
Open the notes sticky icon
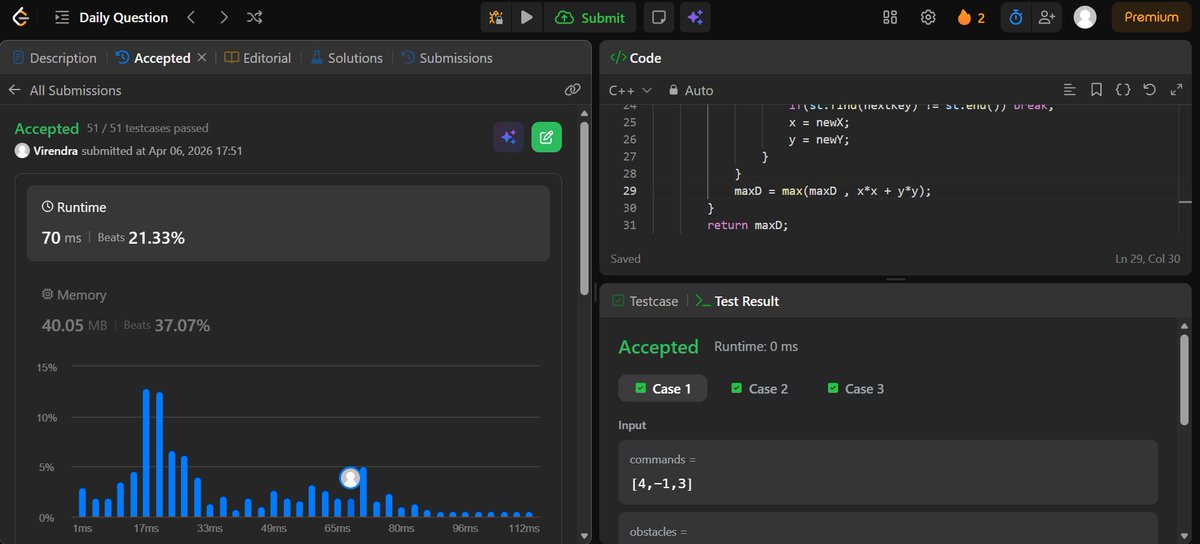[x=657, y=17]
